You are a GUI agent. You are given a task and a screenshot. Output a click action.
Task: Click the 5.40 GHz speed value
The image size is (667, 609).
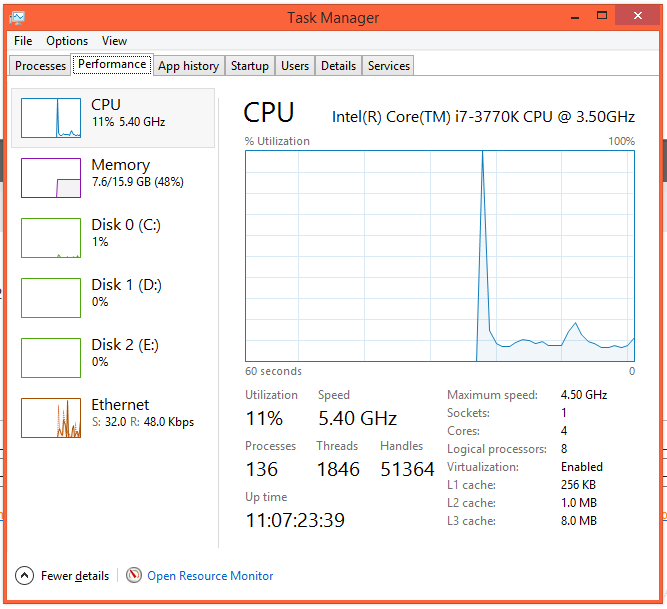pyautogui.click(x=358, y=418)
